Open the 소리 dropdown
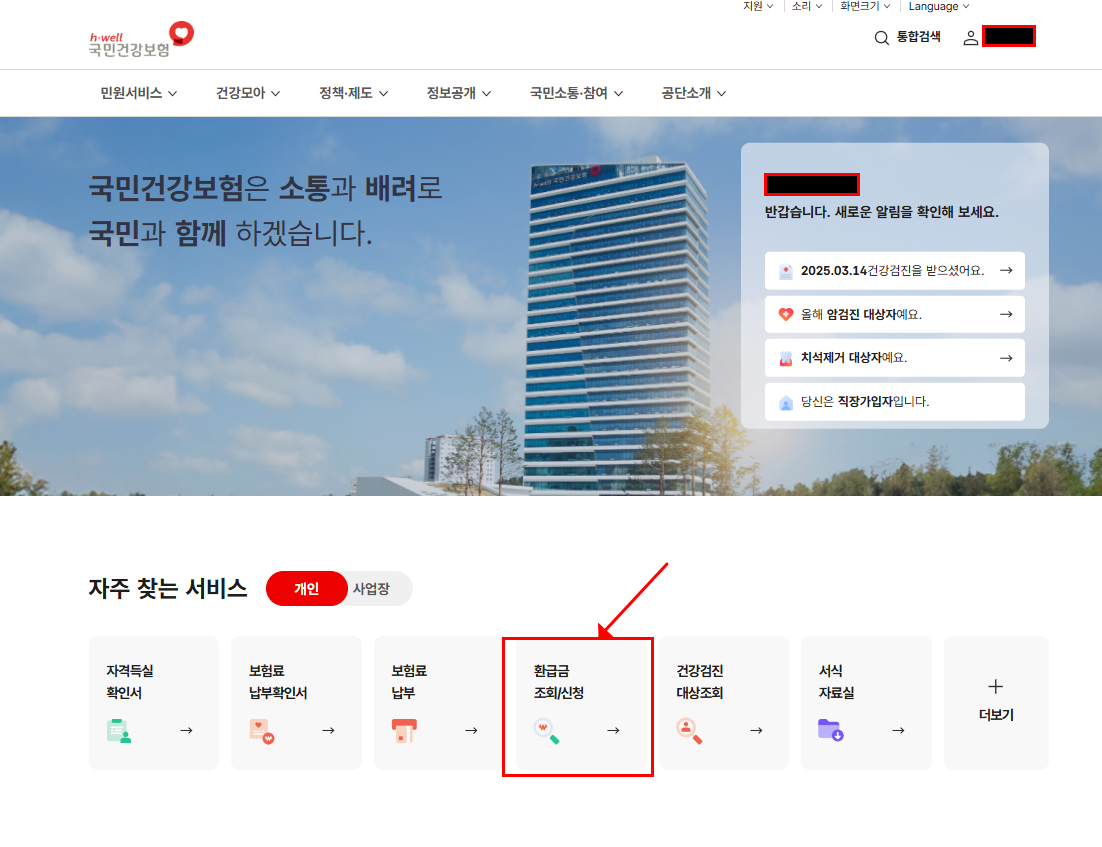 coord(806,6)
